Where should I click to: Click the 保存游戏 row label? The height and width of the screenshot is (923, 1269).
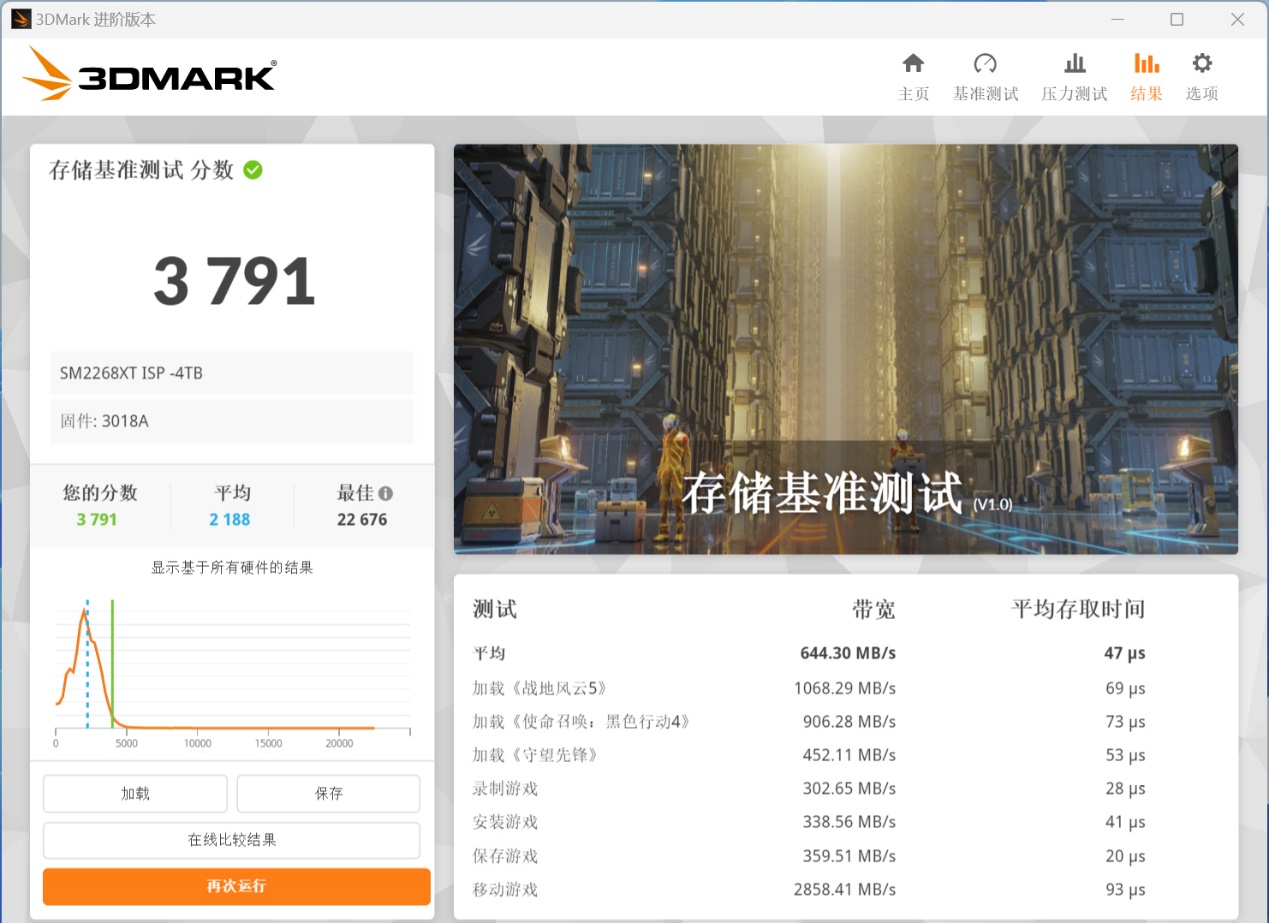(x=505, y=856)
